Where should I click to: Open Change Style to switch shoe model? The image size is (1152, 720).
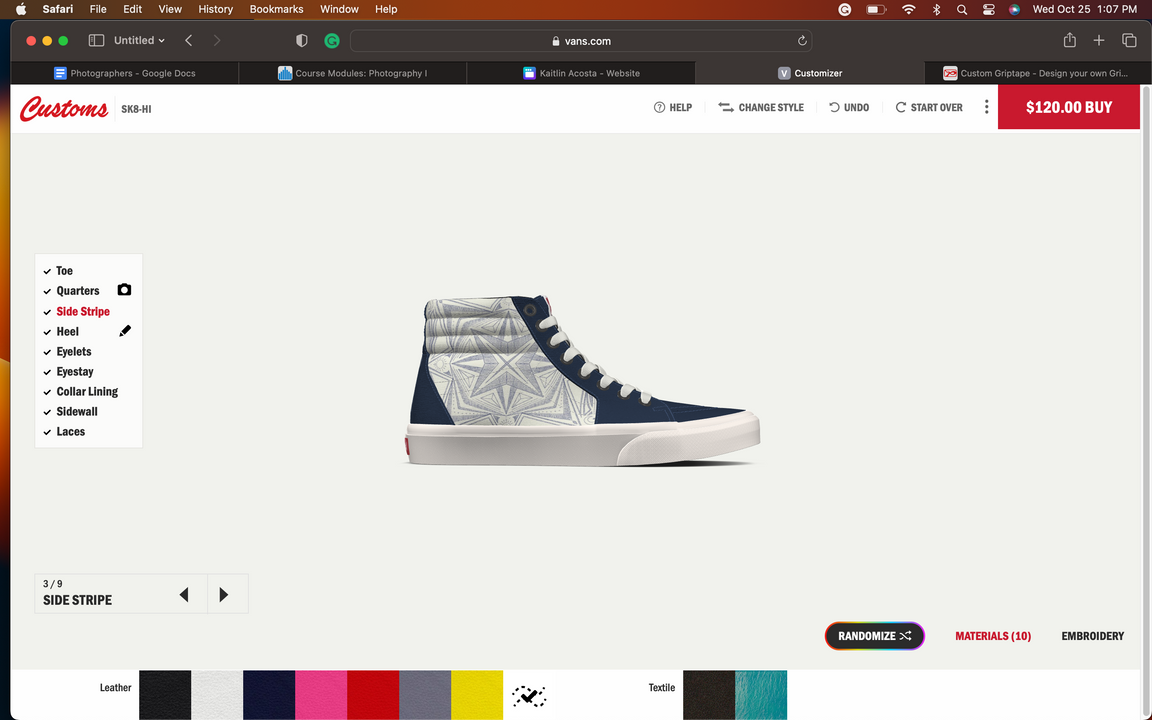761,107
